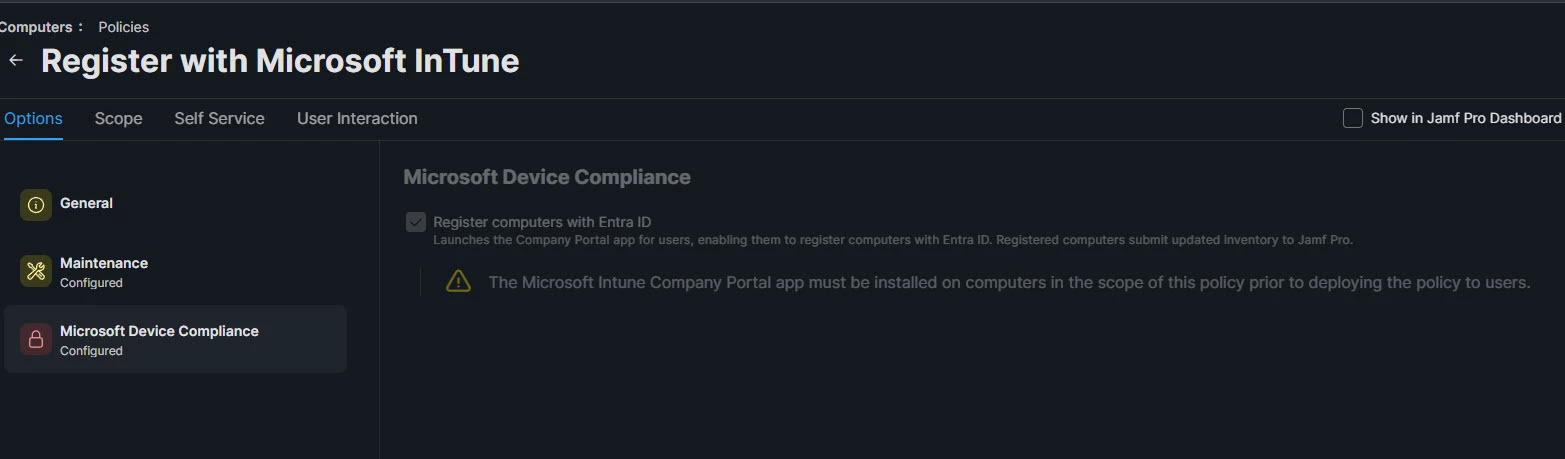Screen dimensions: 1565x459
Task: Switch to the User Interaction tab
Action: point(357,118)
